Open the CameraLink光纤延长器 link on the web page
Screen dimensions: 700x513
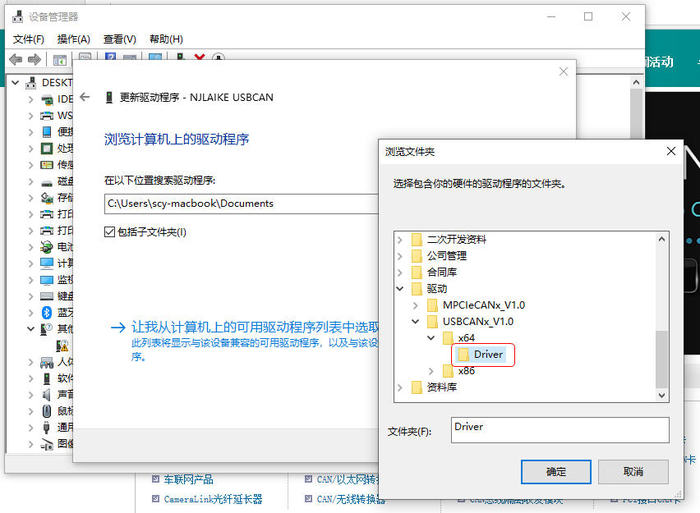(x=212, y=499)
